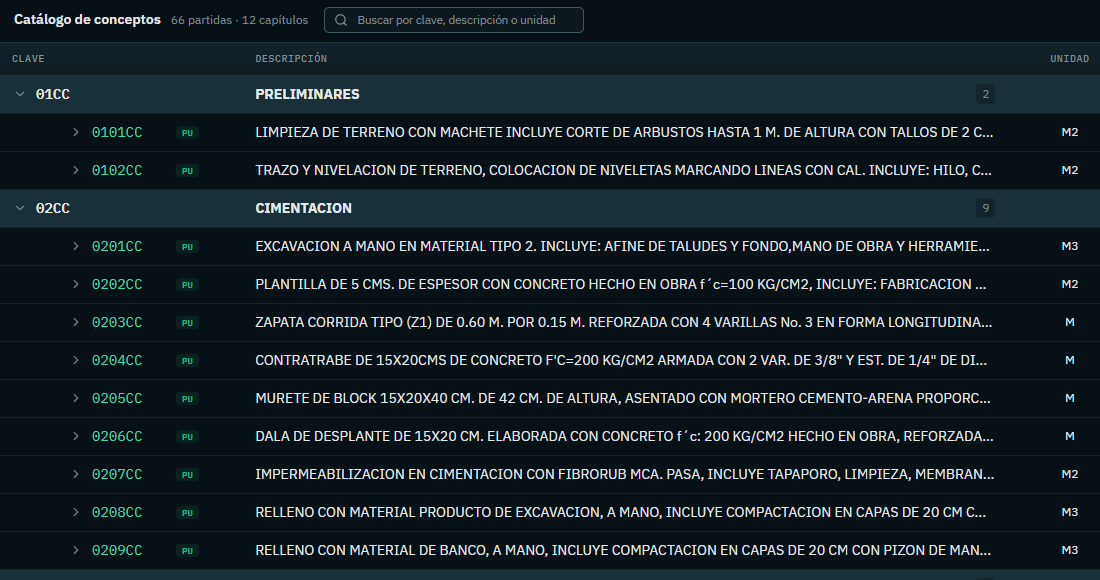Viewport: 1100px width, 580px height.
Task: Click the PU badge of 0209CC
Action: (x=187, y=551)
